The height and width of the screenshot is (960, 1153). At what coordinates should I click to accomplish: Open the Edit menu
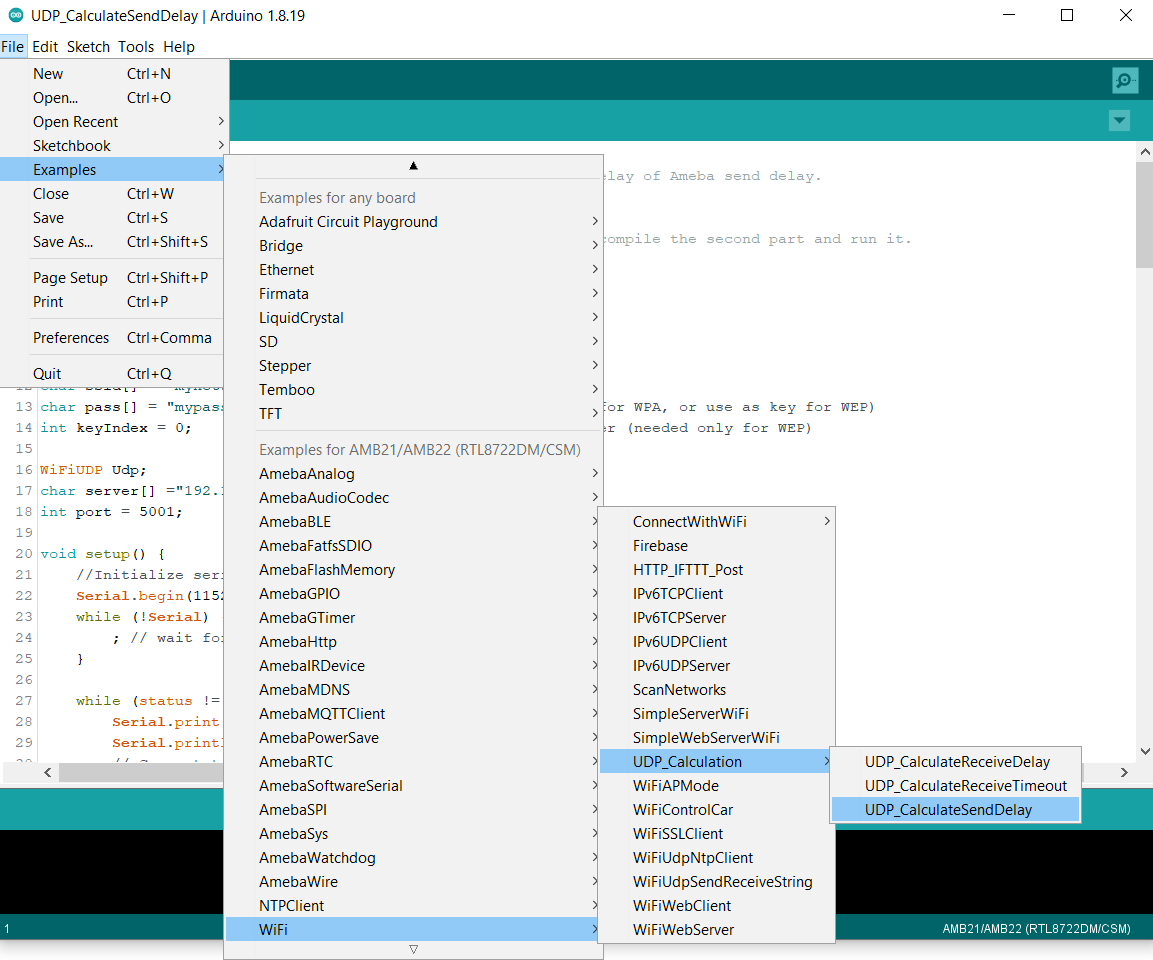click(x=45, y=46)
